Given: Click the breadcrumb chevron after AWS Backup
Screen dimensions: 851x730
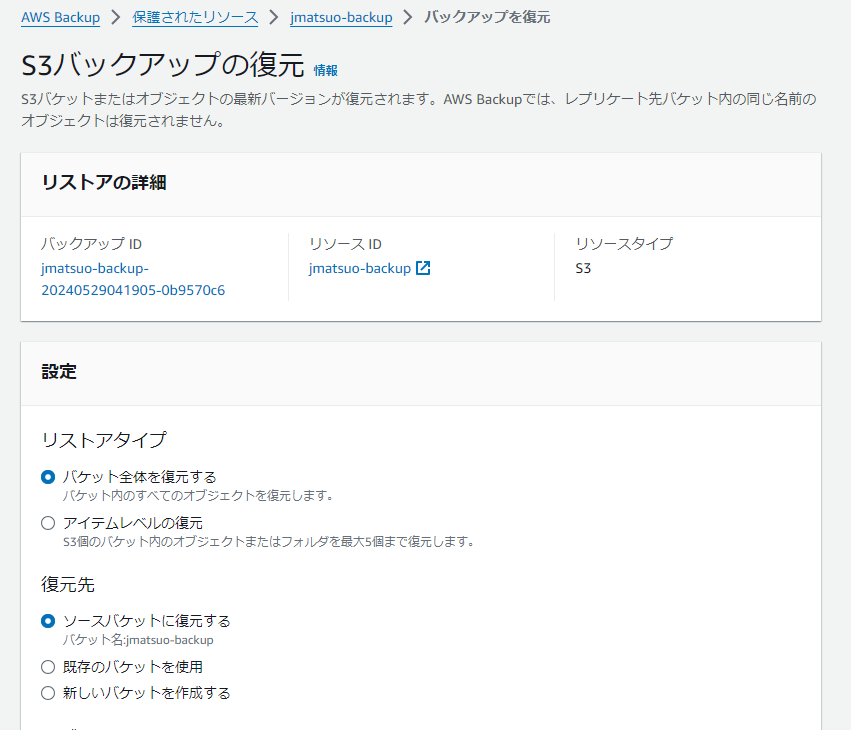Looking at the screenshot, I should coord(116,17).
